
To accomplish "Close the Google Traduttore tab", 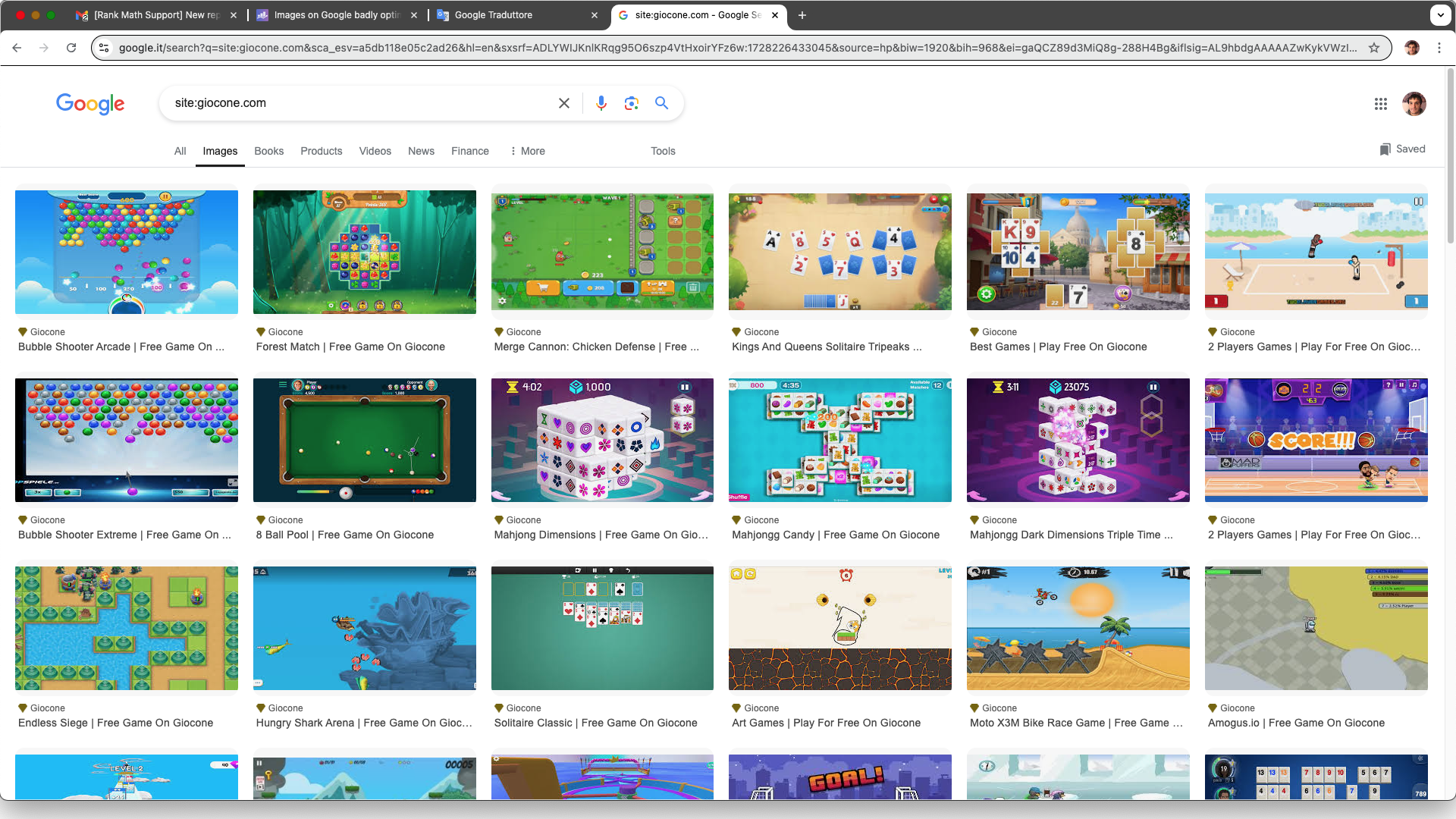I will (595, 15).
